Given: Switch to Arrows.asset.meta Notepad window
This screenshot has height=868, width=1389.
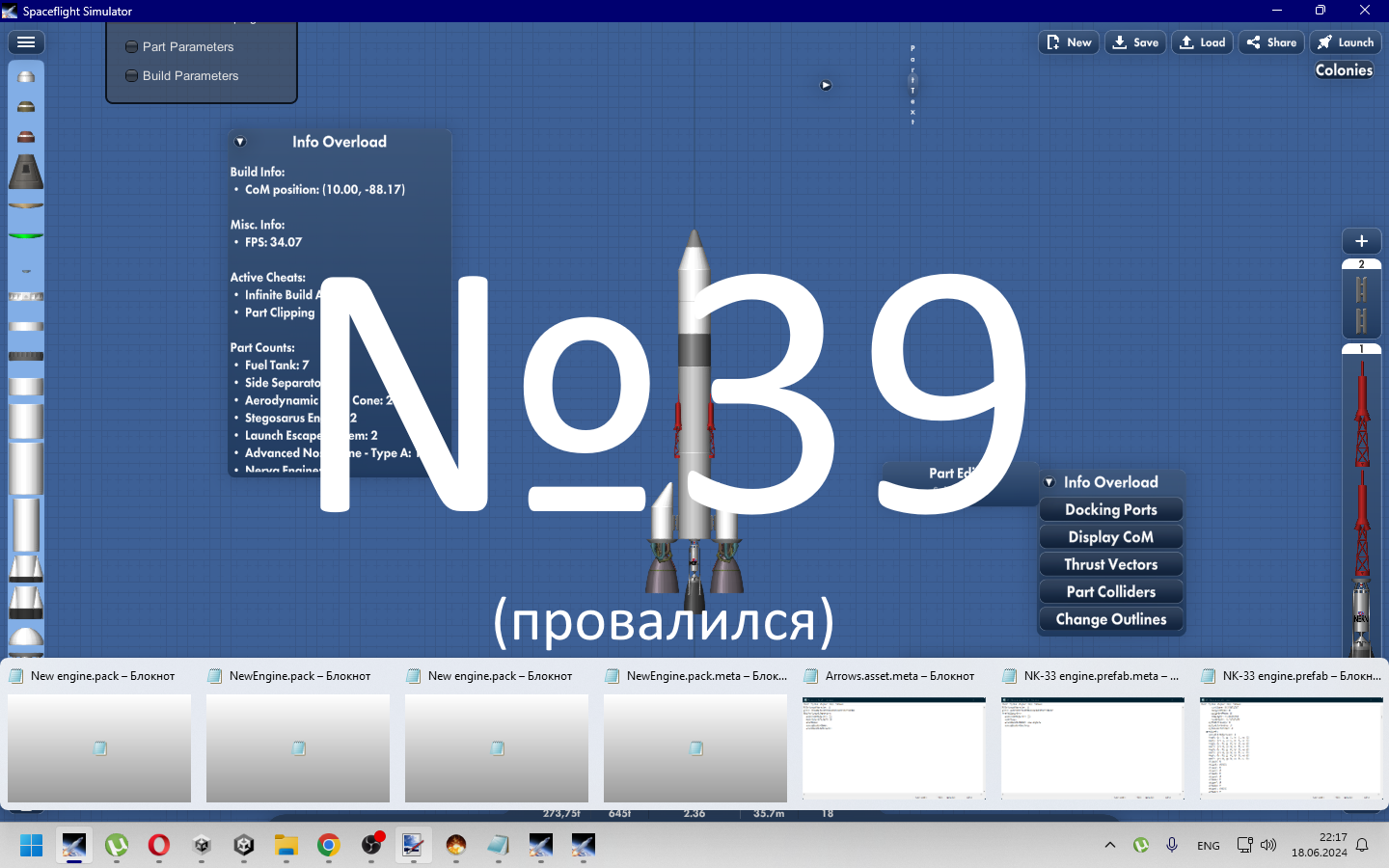Looking at the screenshot, I should tap(894, 735).
